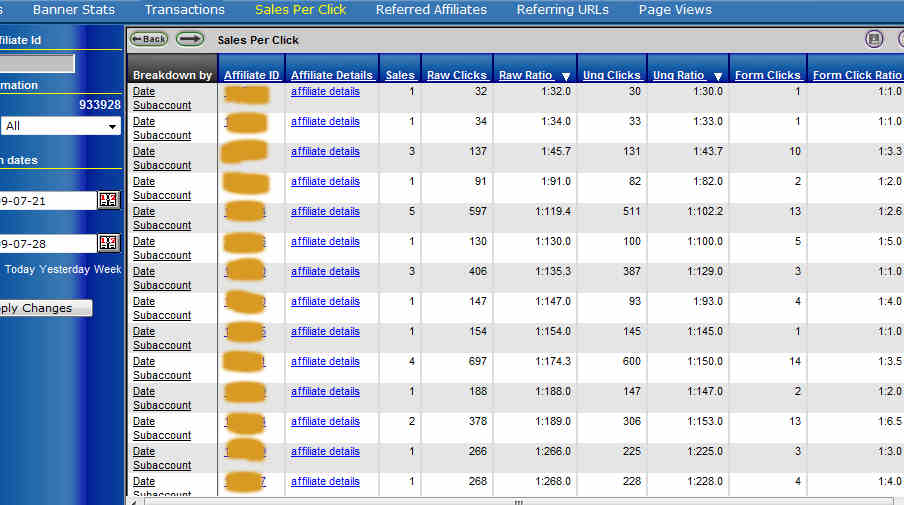Click the start date field 9-07-21

pyautogui.click(x=48, y=201)
